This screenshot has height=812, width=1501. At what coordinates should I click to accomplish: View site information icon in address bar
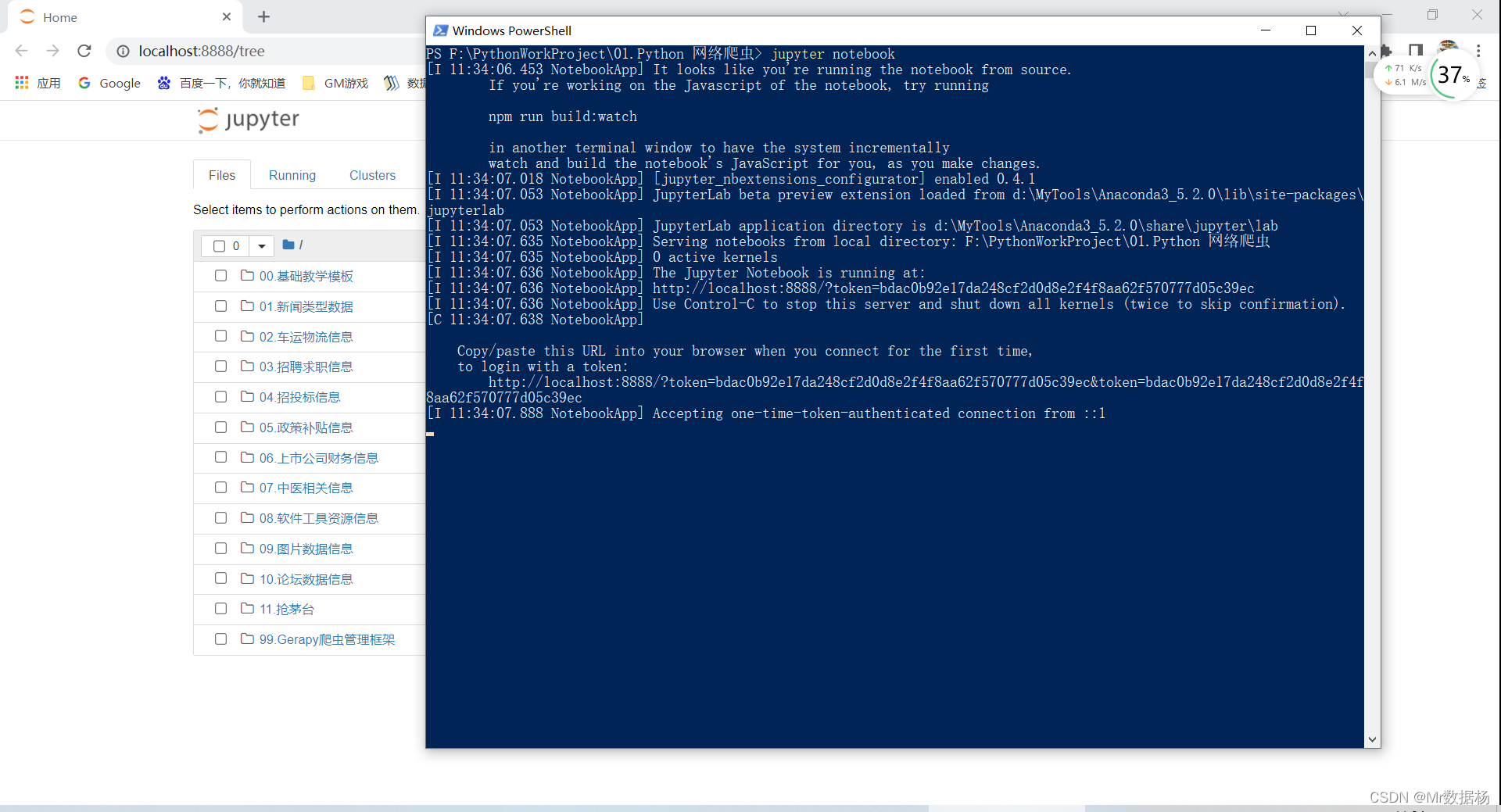pos(123,51)
